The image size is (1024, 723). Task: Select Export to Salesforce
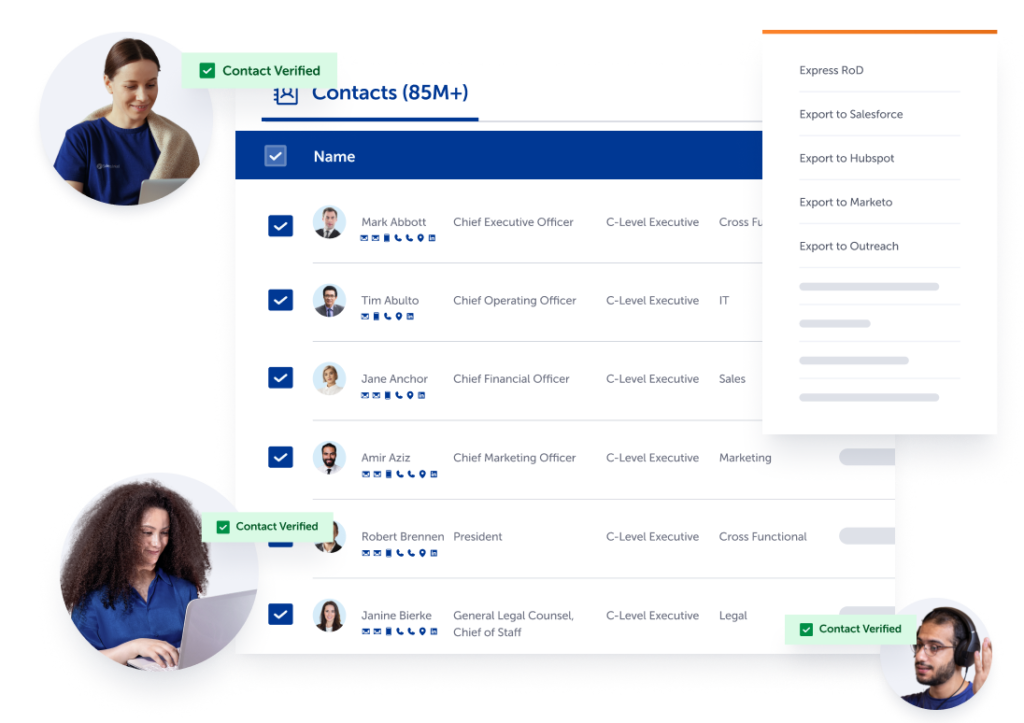tap(852, 114)
